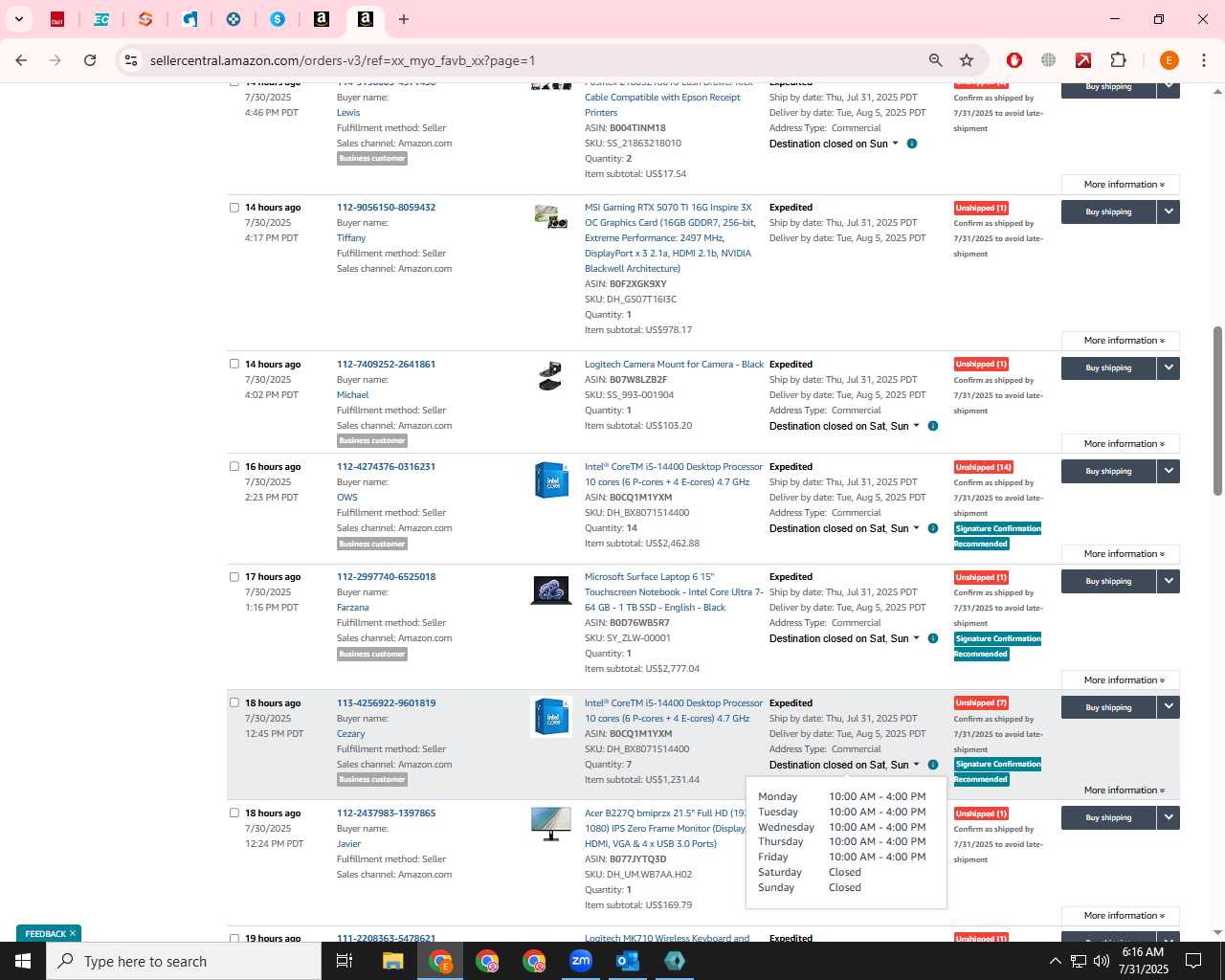The height and width of the screenshot is (980, 1225).
Task: Open a new browser tab
Action: coord(404,19)
